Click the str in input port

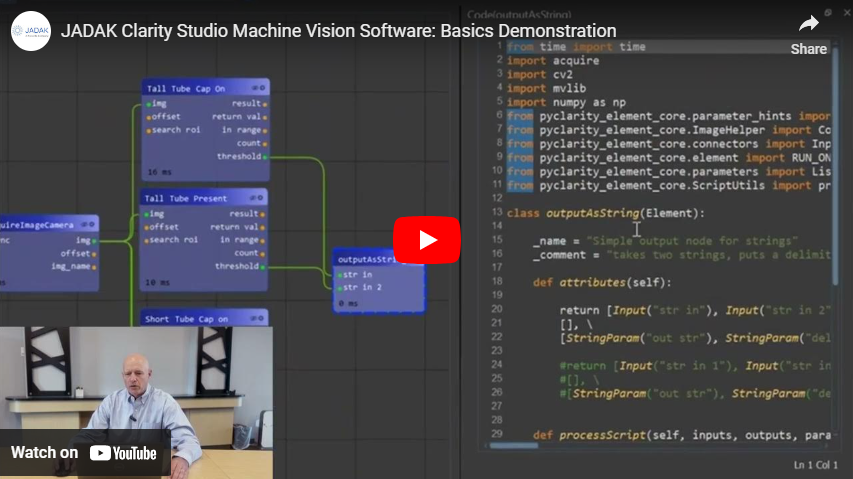coord(340,275)
